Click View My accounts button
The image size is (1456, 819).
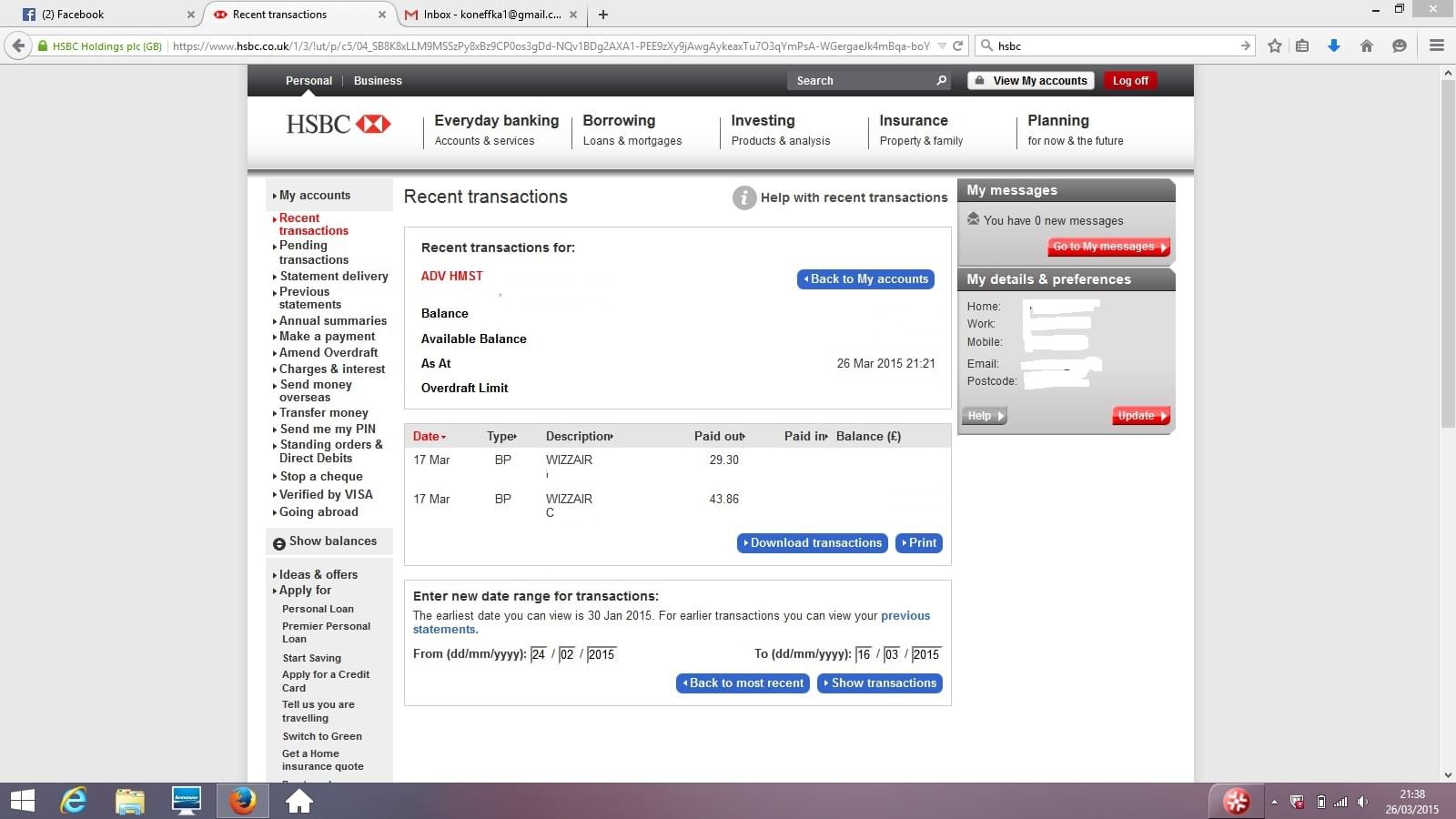tap(1031, 81)
